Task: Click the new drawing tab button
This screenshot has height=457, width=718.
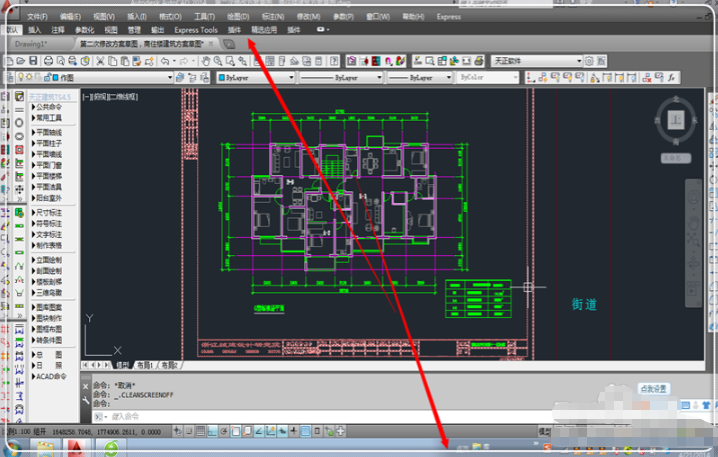Action: [x=230, y=45]
